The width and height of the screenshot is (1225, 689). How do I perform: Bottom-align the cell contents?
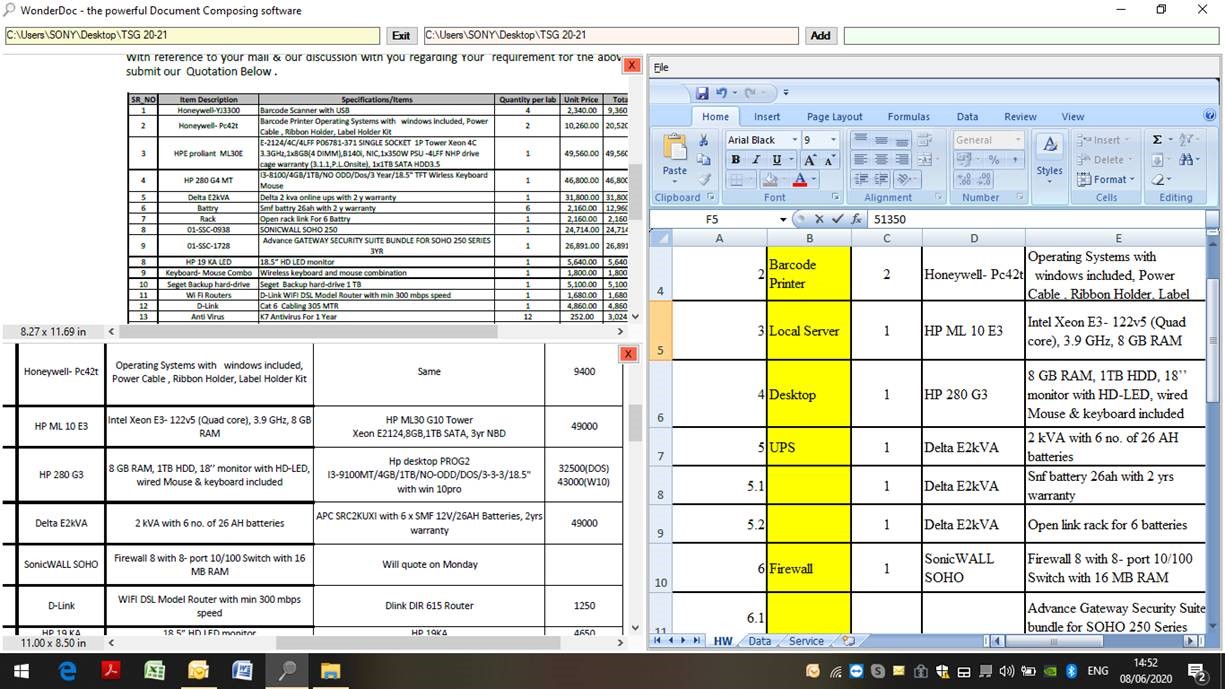coord(902,140)
